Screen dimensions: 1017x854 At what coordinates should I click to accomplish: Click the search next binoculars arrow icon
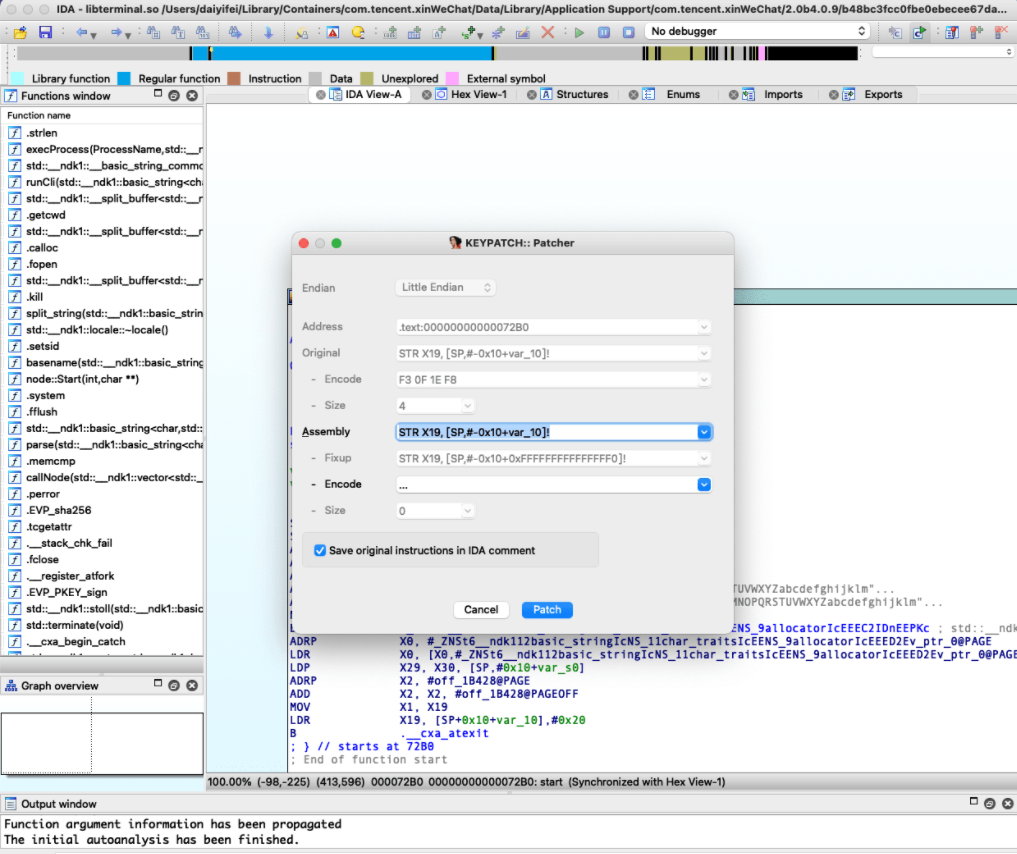coord(235,32)
